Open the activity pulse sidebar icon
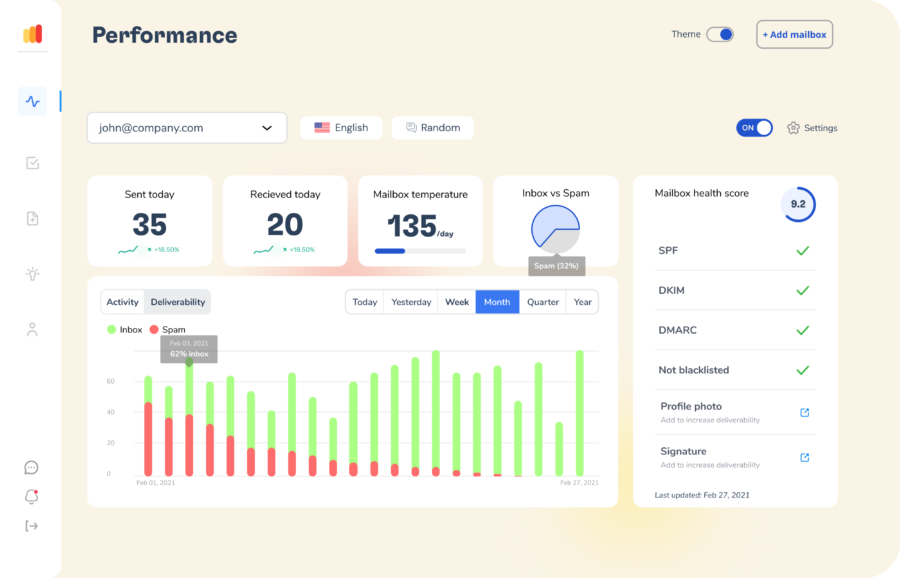The height and width of the screenshot is (578, 900). coord(32,102)
